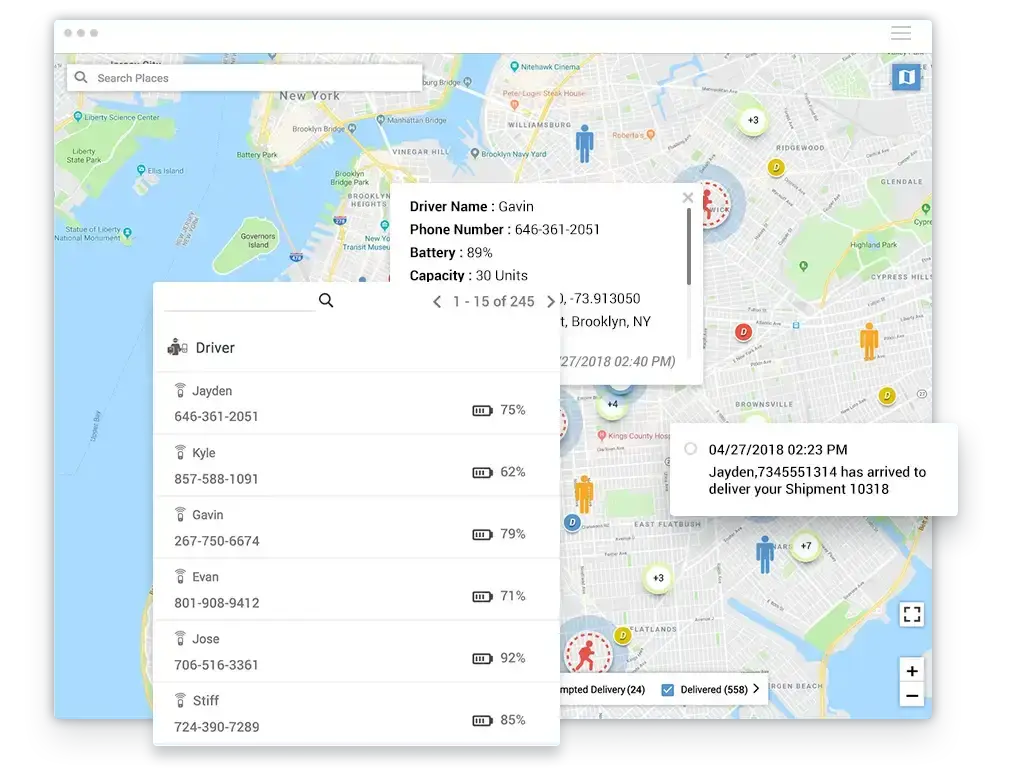Select the orange driver marker near Brownsville
The image size is (1010, 776).
click(x=869, y=341)
